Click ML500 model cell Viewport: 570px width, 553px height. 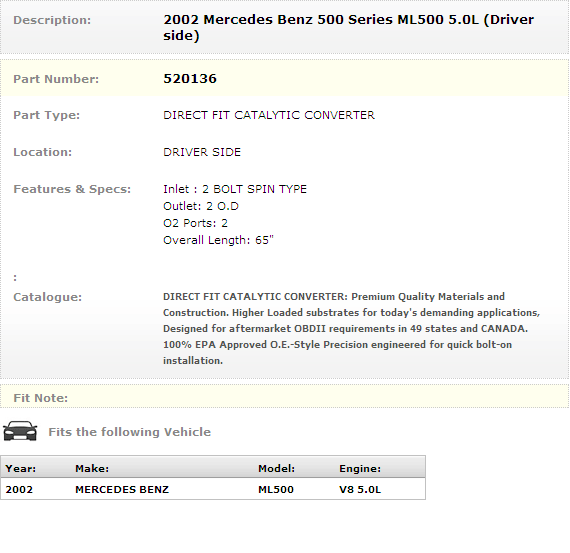click(276, 490)
